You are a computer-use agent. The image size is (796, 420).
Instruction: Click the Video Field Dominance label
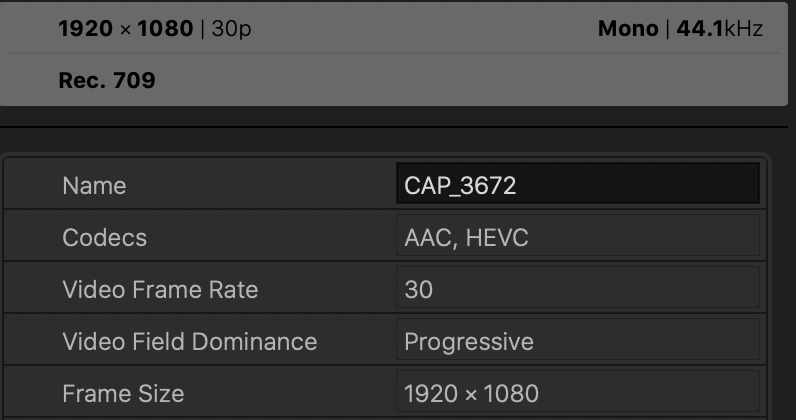[189, 341]
